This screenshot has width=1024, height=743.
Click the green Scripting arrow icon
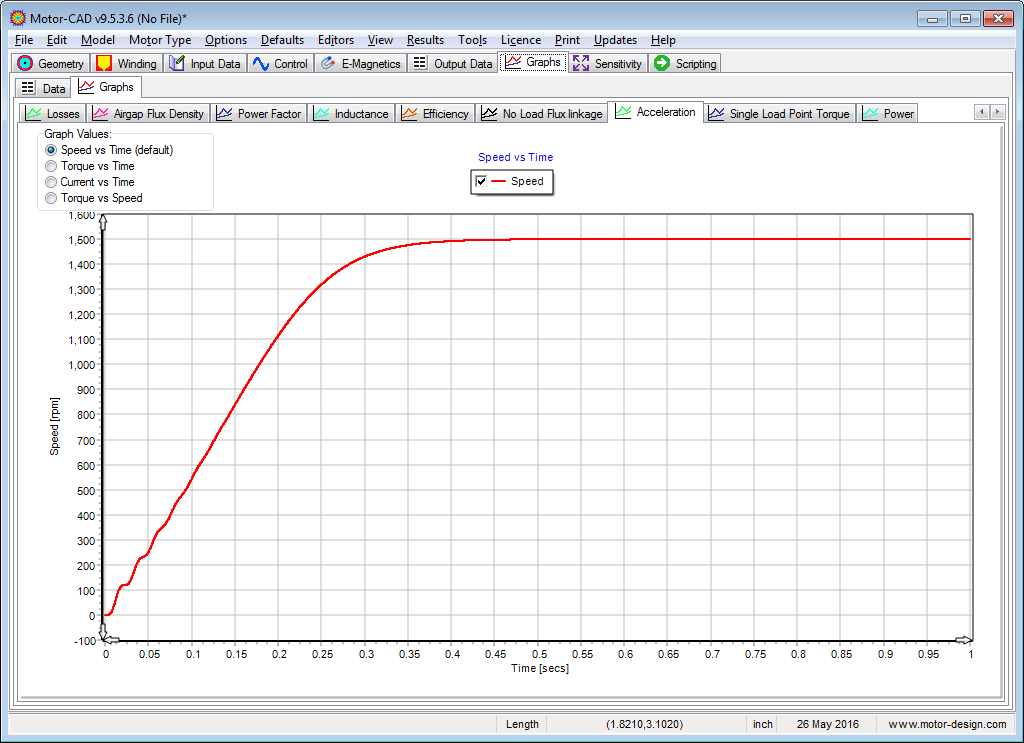662,63
